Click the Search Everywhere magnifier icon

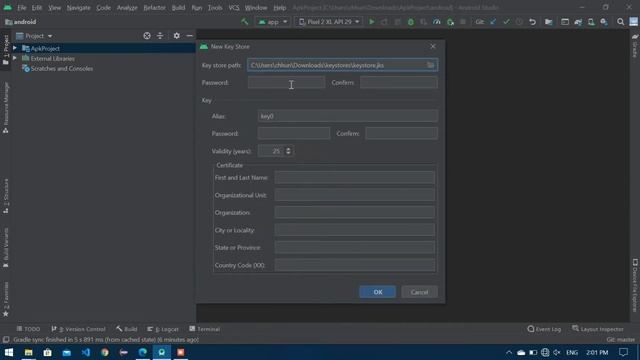point(620,22)
